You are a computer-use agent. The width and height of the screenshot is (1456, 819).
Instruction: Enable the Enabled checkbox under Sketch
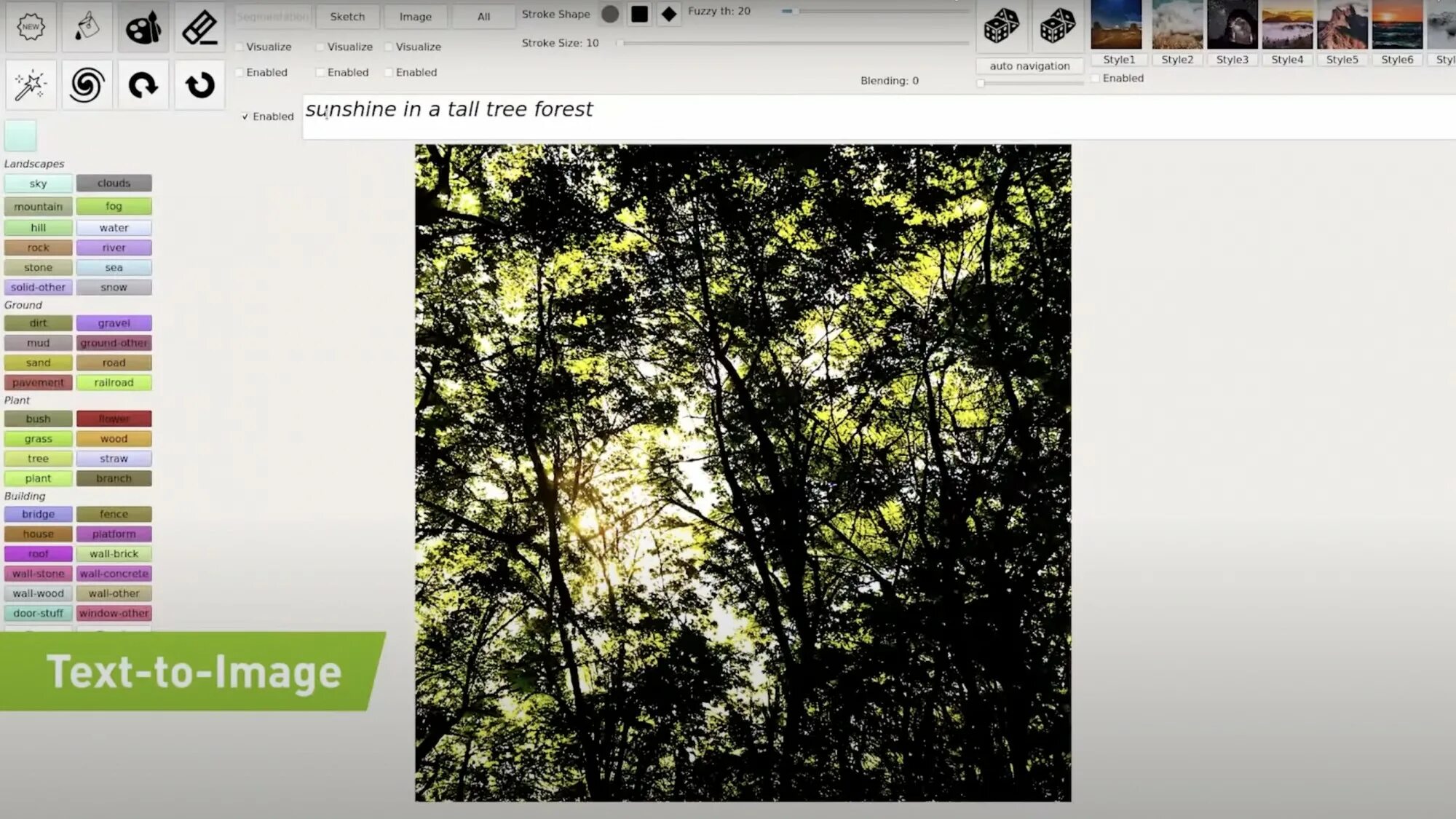point(320,71)
